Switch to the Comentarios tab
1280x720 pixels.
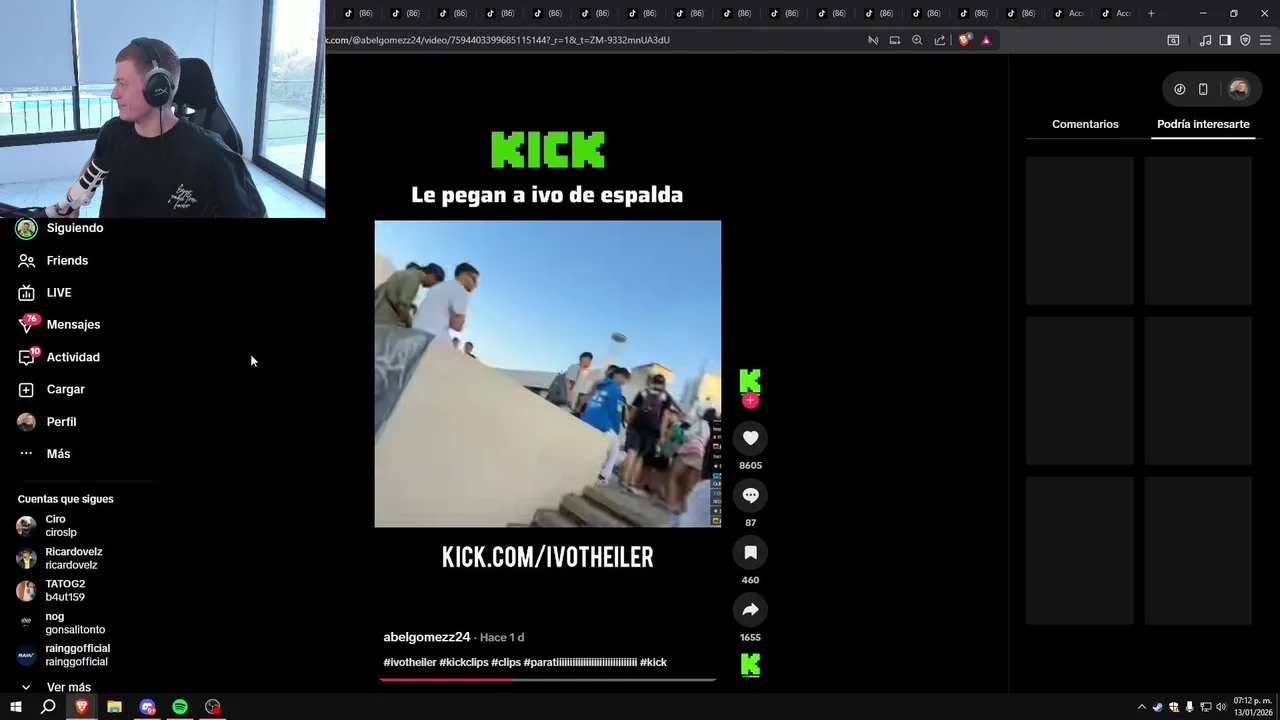[1085, 124]
